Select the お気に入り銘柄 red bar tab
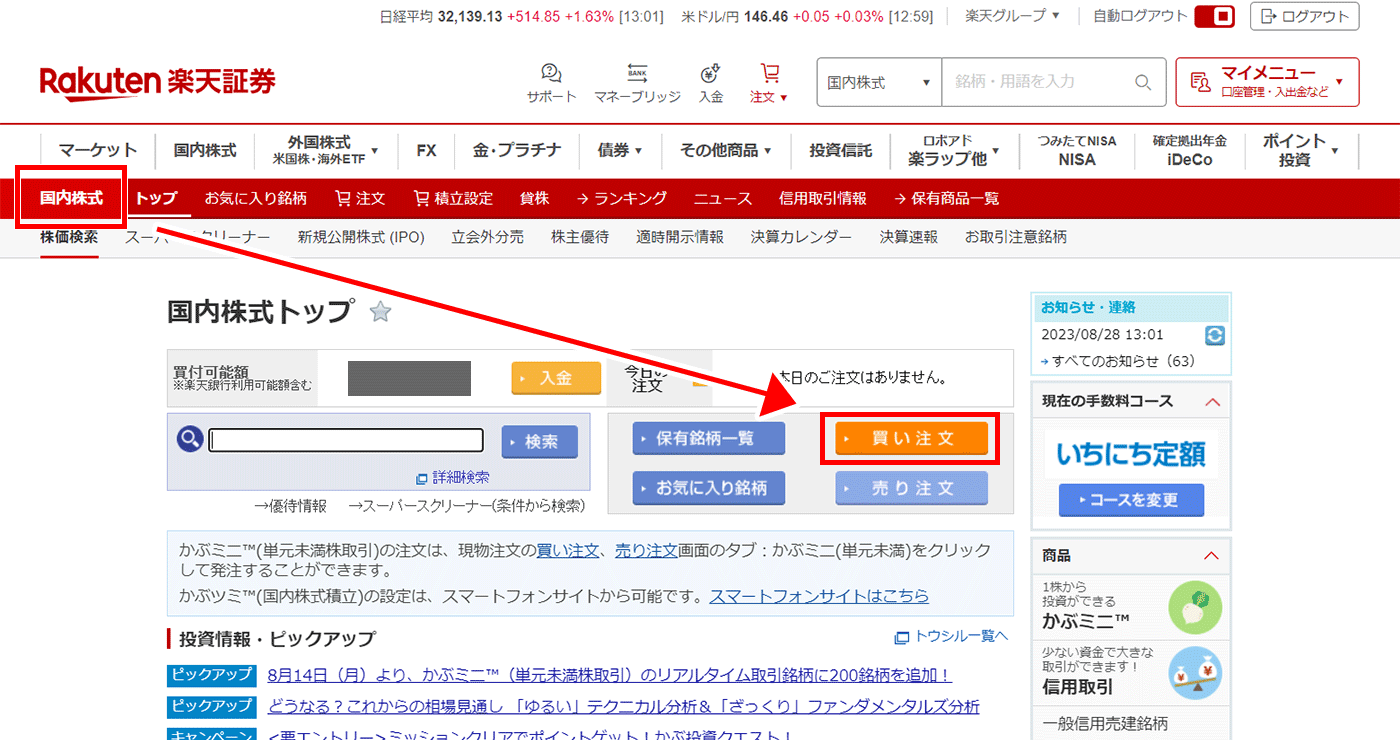Viewport: 1400px width, 740px height. click(x=256, y=198)
